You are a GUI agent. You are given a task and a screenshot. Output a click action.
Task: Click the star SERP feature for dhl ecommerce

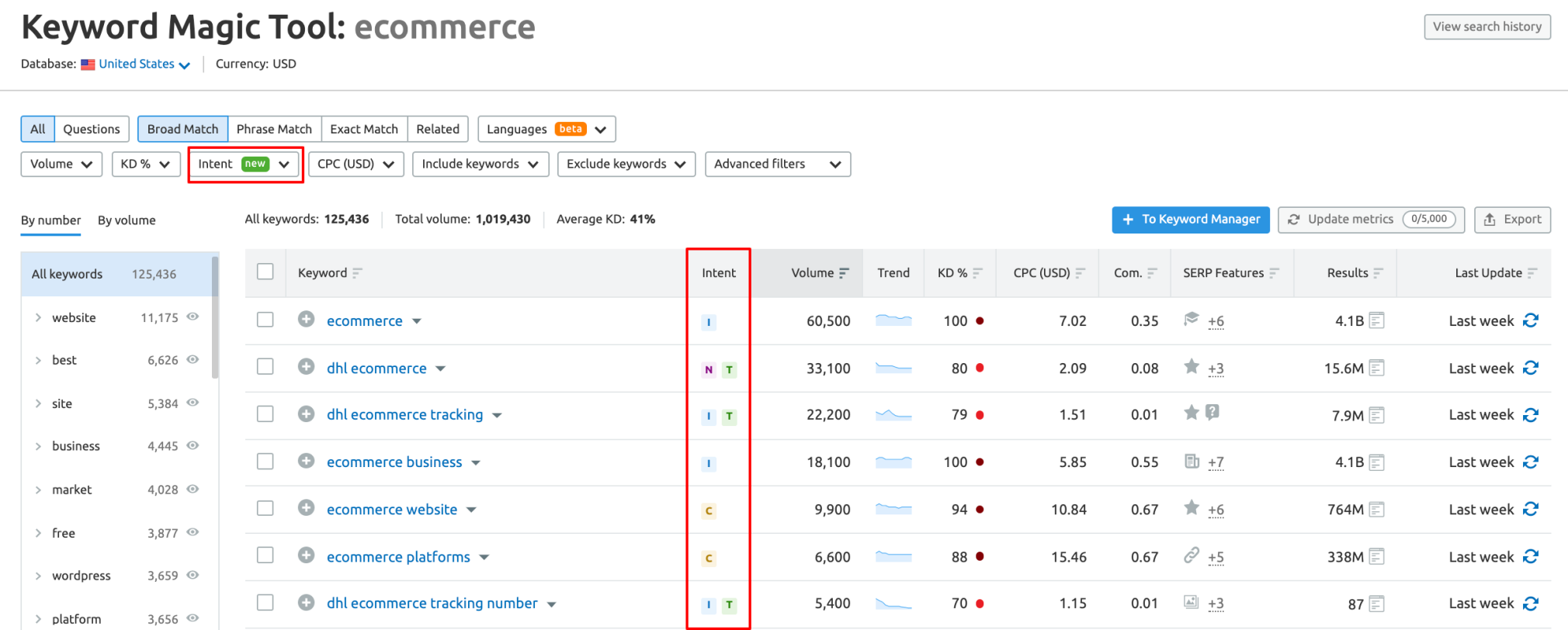tap(1191, 367)
